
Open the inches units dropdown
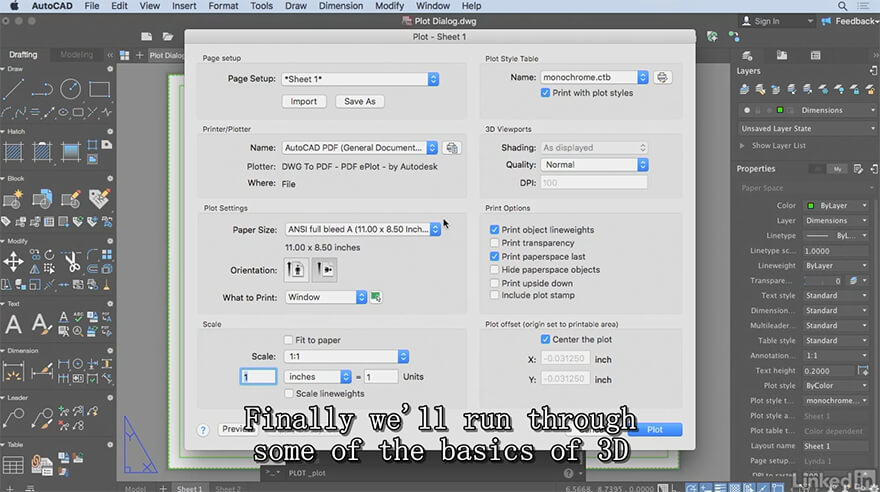pos(318,377)
